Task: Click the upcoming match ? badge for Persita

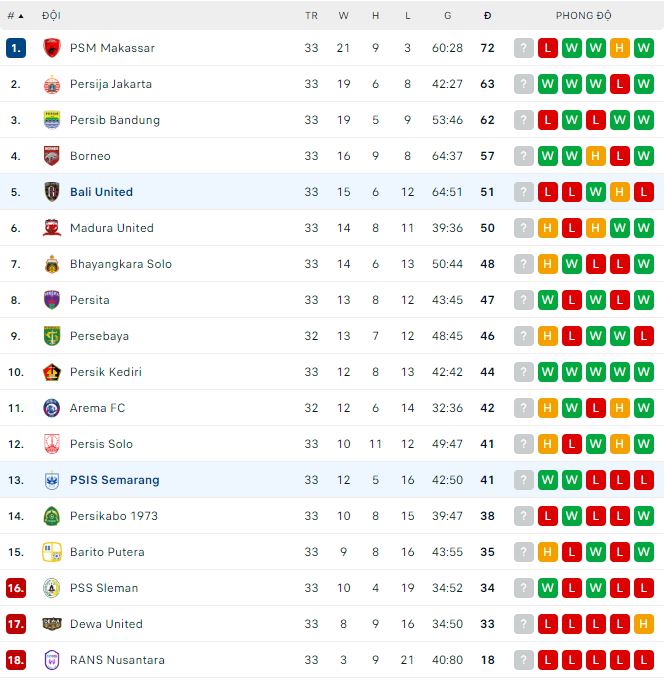Action: pyautogui.click(x=524, y=300)
